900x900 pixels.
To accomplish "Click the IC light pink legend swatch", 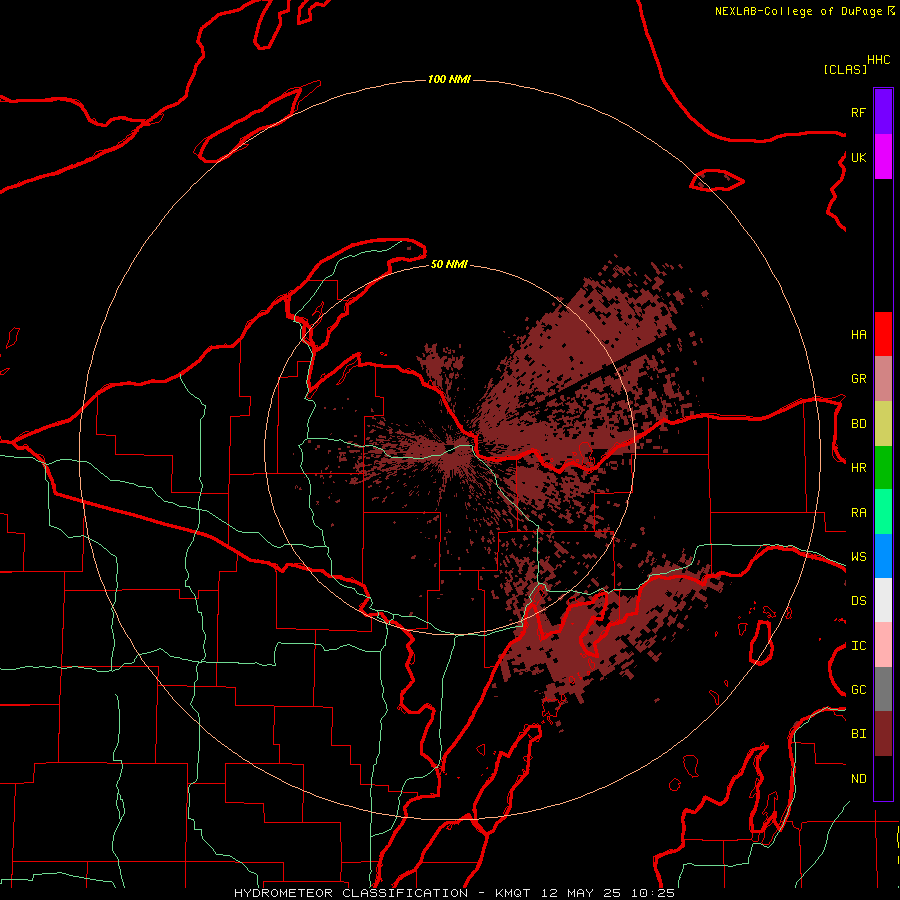I will point(883,645).
